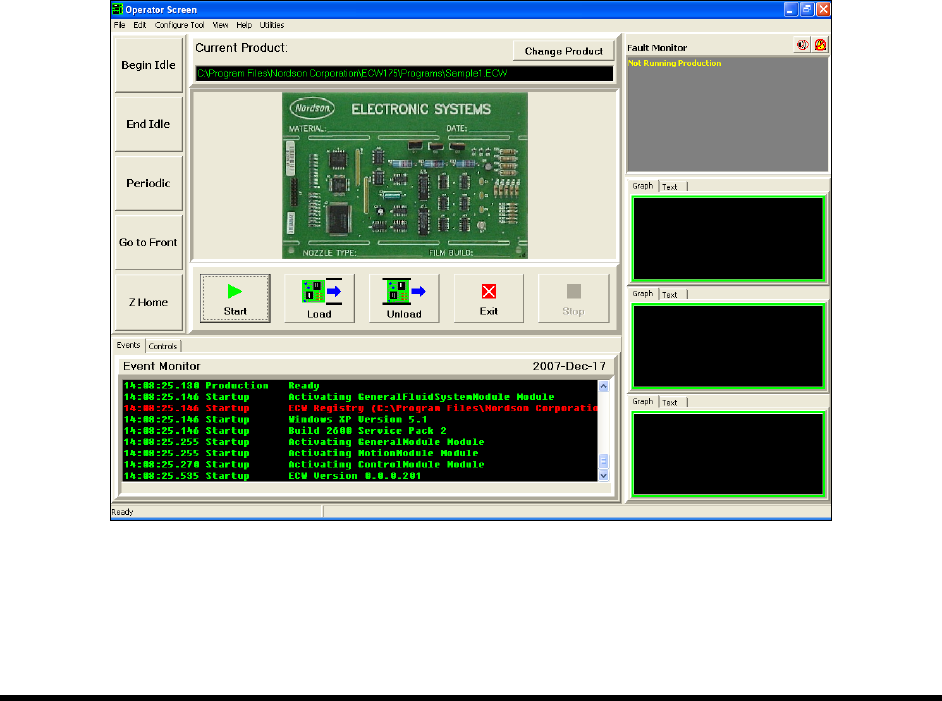Click the Begin Idle button

(x=149, y=65)
